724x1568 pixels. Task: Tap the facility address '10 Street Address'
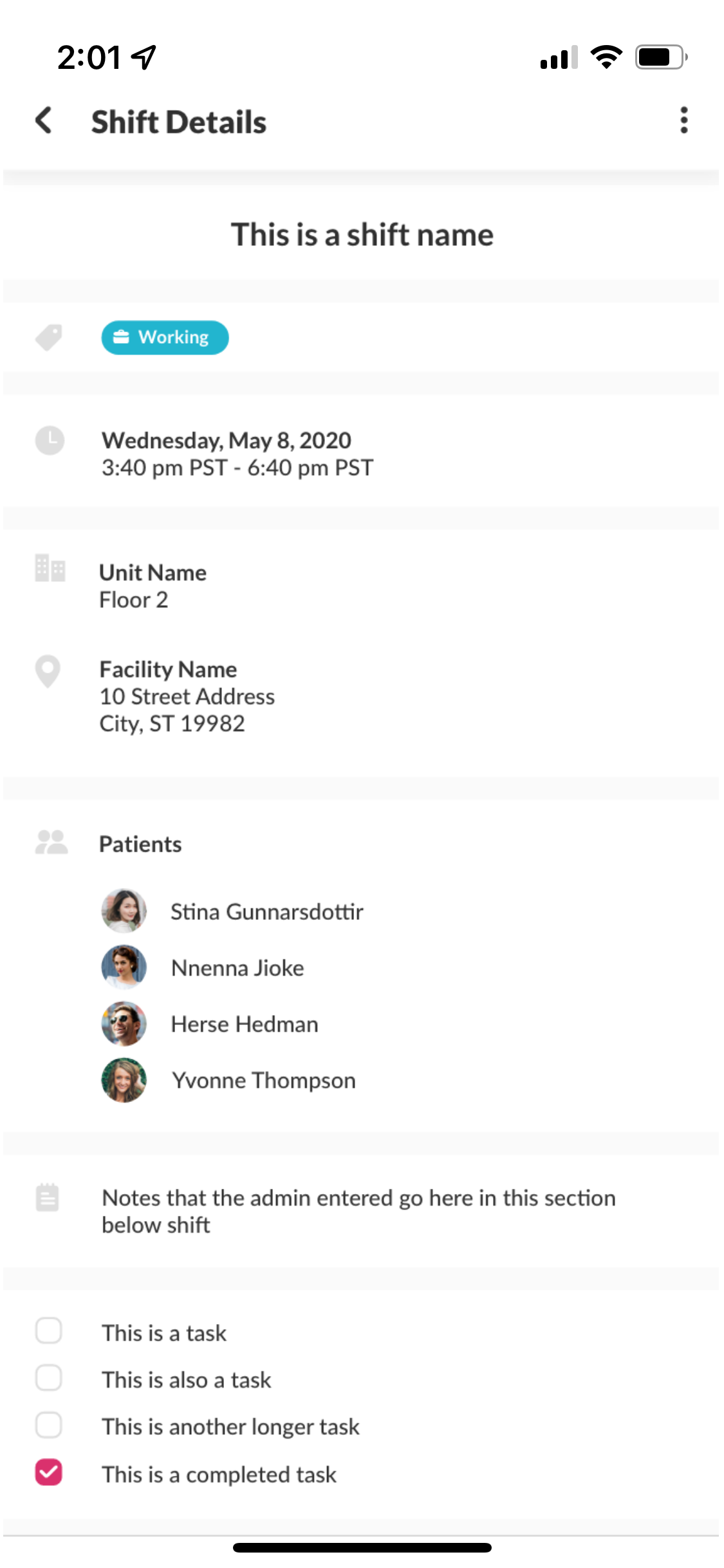pyautogui.click(x=187, y=696)
